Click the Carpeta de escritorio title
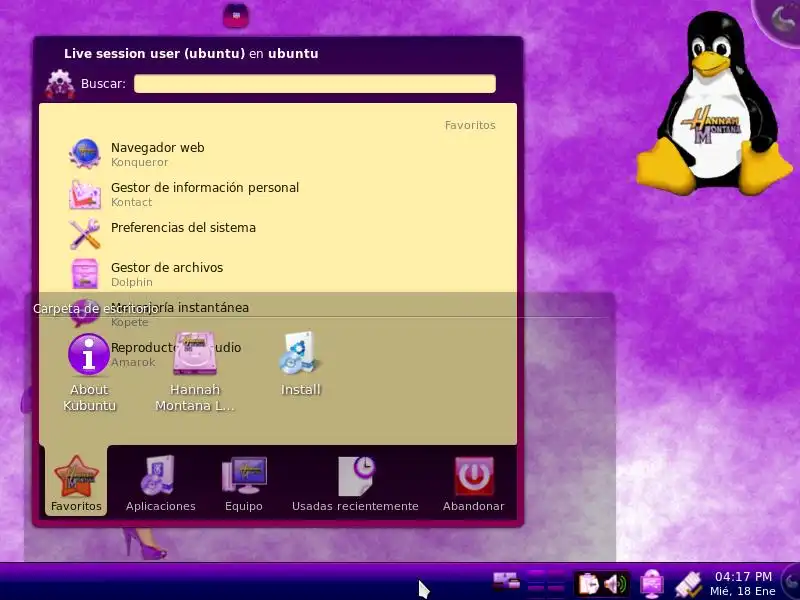800x600 pixels. click(x=95, y=309)
